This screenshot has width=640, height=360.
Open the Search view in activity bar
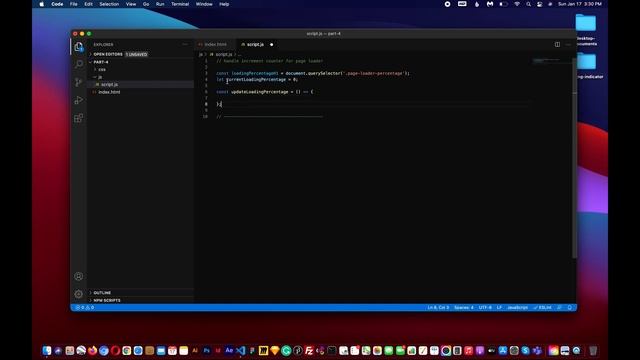click(x=79, y=64)
